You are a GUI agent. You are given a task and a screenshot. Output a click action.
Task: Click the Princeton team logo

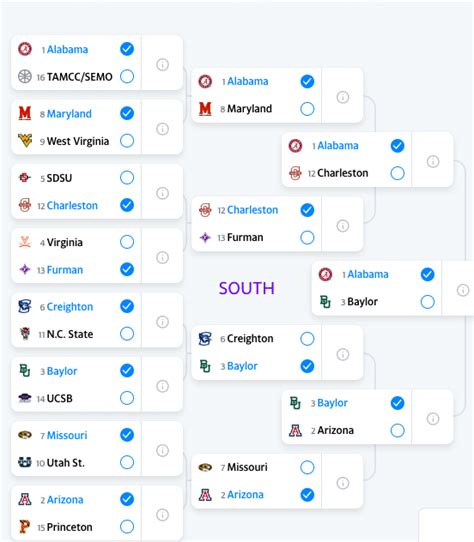click(x=25, y=527)
